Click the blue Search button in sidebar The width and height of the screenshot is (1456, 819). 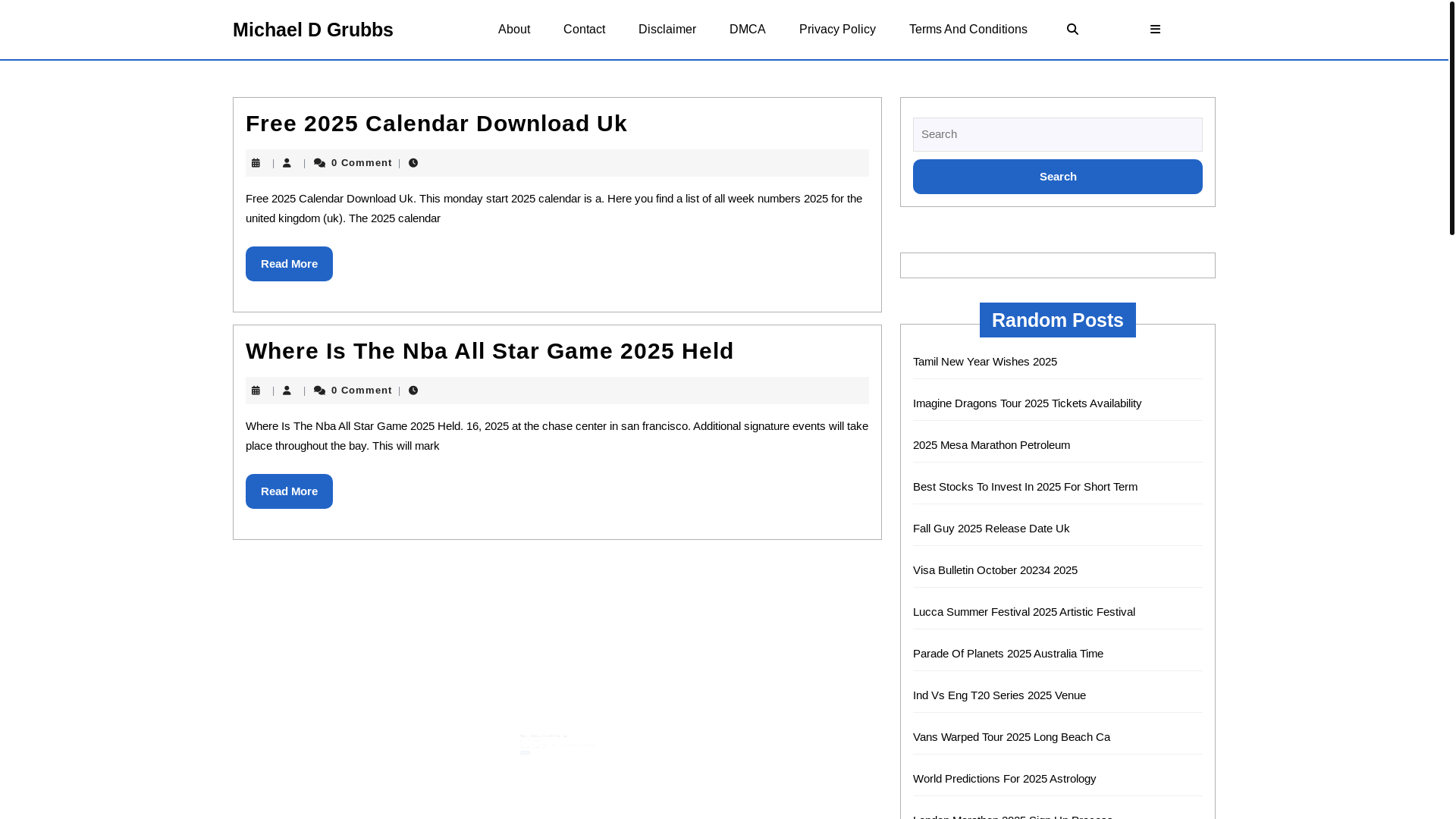pos(1058,177)
